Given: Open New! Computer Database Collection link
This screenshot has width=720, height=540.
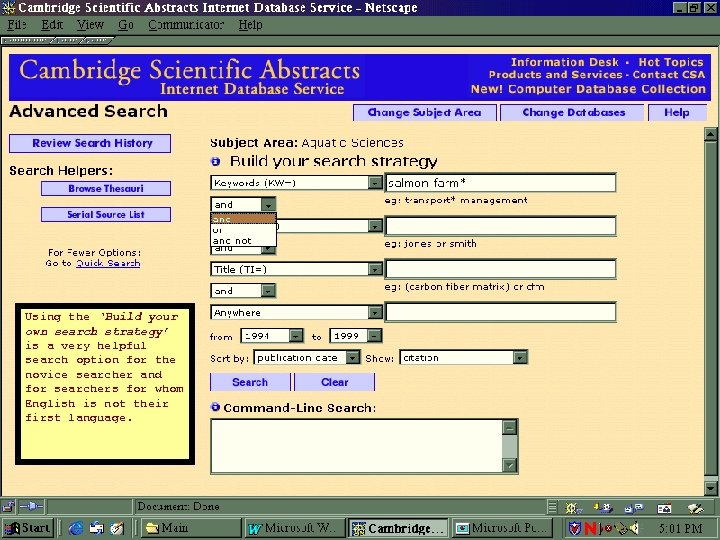Looking at the screenshot, I should coord(588,89).
